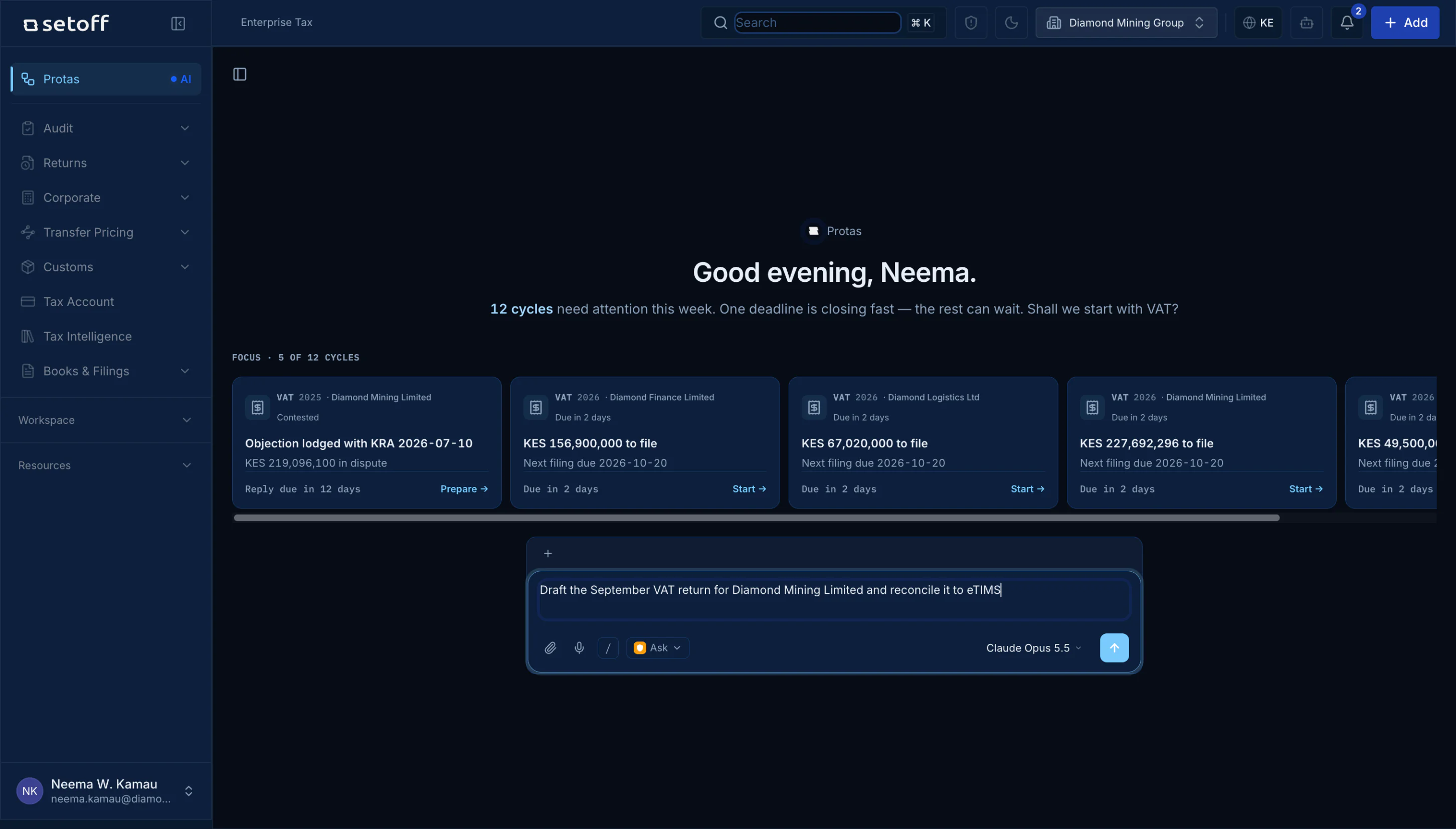
Task: Click the horizontal scrollbar under the cycle cards
Action: point(757,518)
